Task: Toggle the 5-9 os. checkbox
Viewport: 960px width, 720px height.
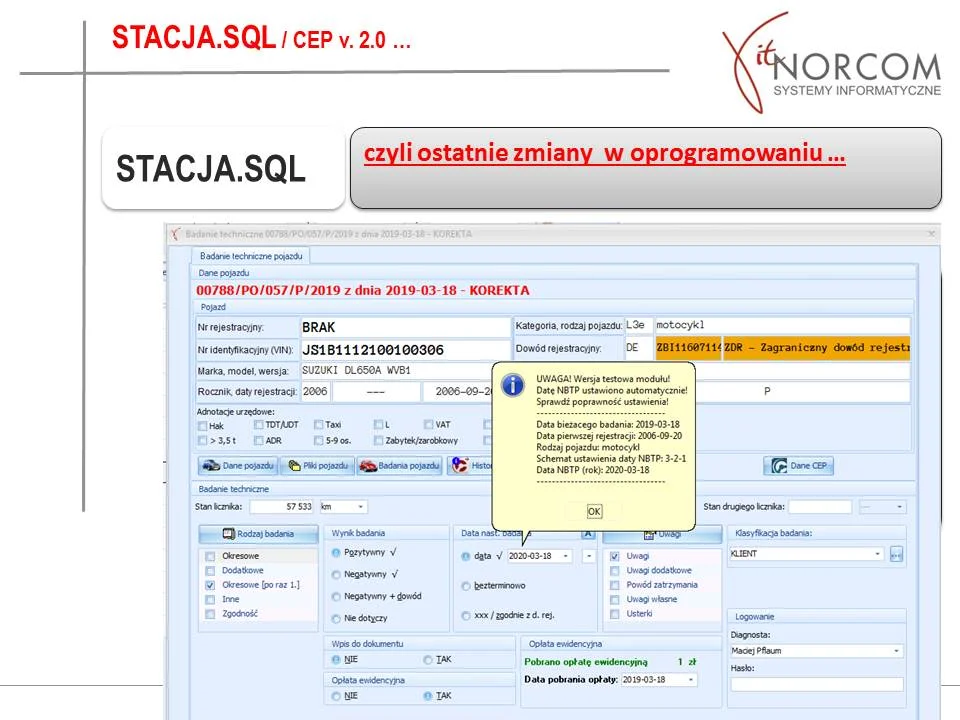Action: 318,441
